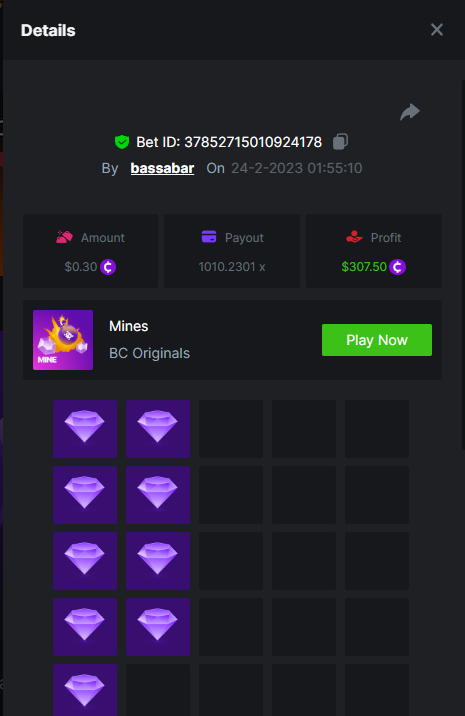This screenshot has height=716, width=465.
Task: Close the Details dialog
Action: pyautogui.click(x=437, y=30)
